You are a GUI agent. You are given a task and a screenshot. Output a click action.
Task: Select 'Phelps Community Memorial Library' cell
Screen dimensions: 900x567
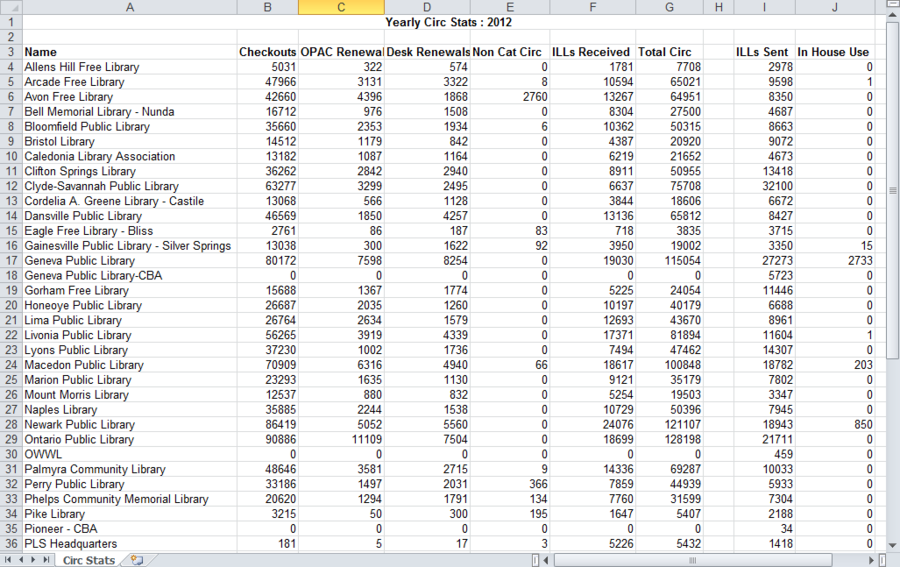point(130,499)
